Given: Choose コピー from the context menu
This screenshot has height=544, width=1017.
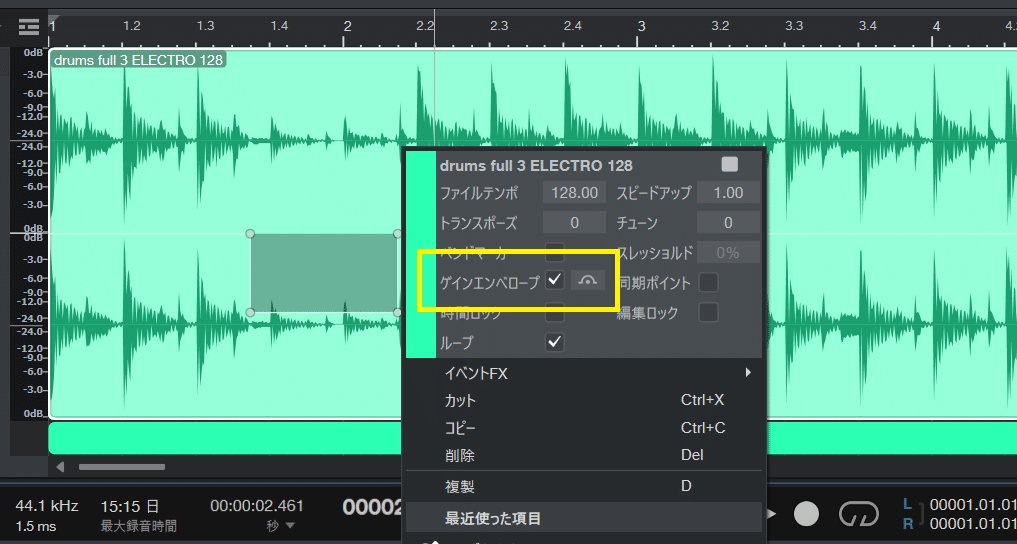Looking at the screenshot, I should pyautogui.click(x=584, y=428).
